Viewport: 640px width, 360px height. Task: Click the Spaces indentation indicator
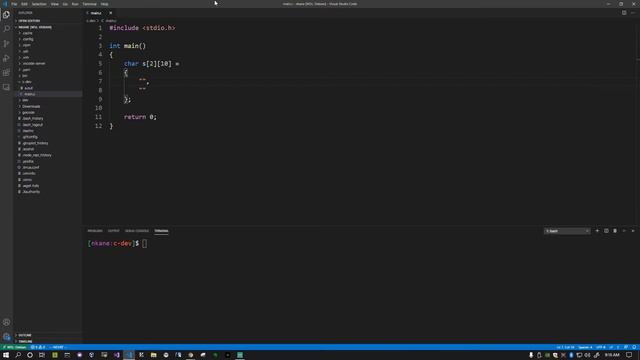click(585, 347)
